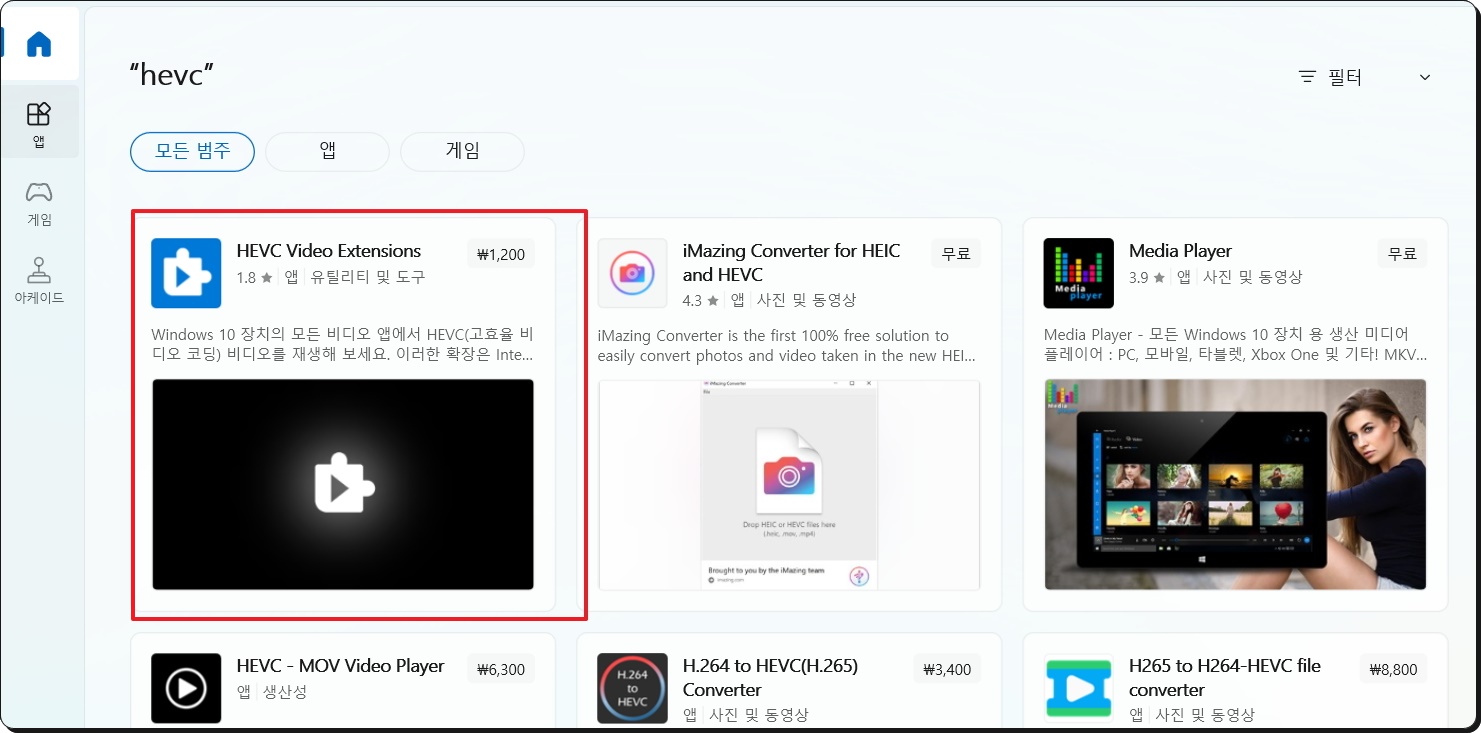Click the 필터 filter lines icon
Image resolution: width=1481 pixels, height=733 pixels.
[1307, 77]
